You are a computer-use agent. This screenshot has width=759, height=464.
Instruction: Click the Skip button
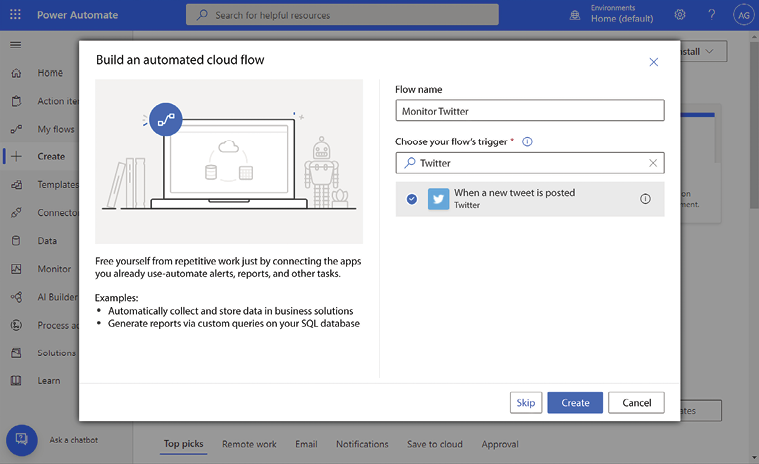(x=526, y=403)
